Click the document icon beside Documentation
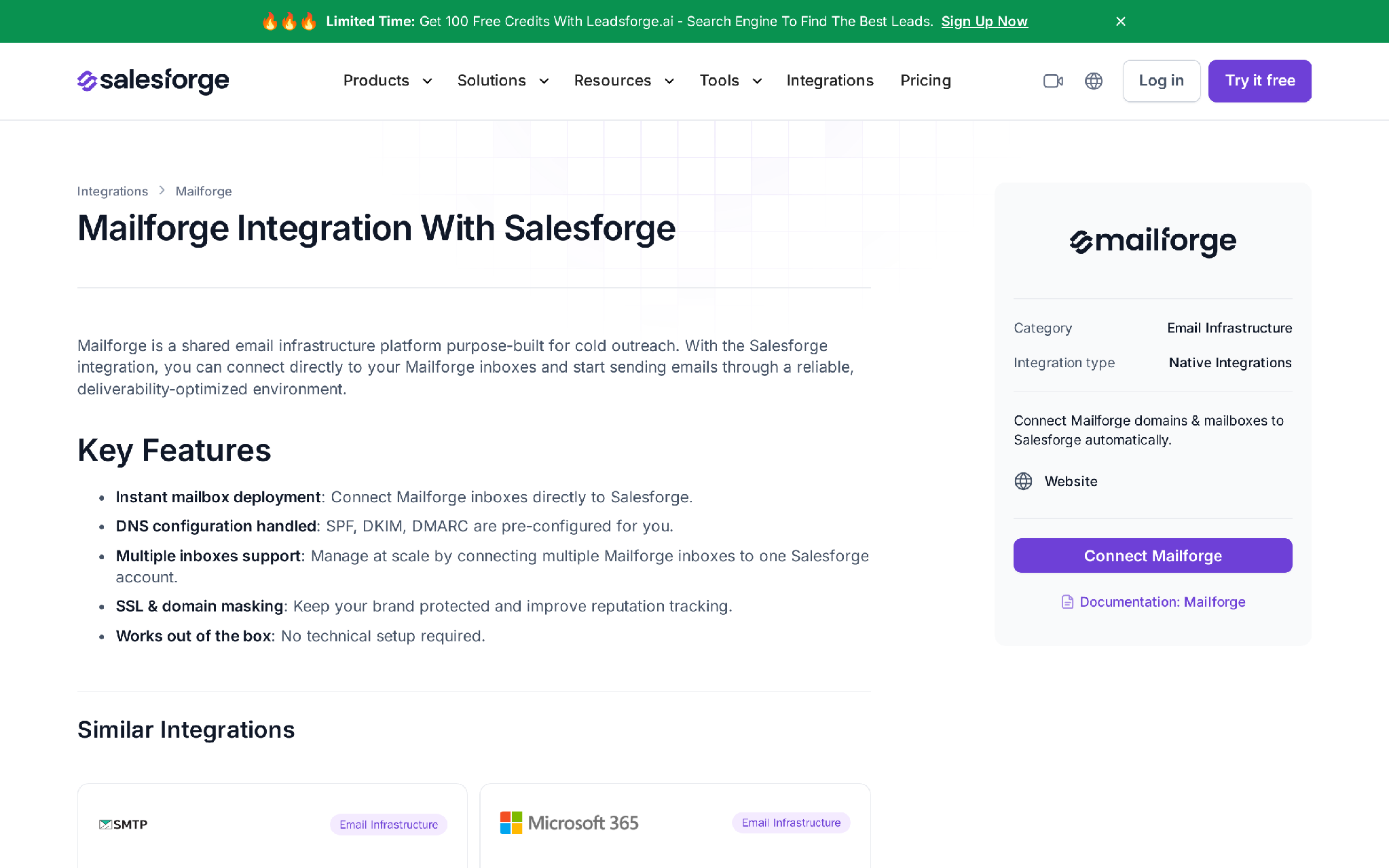The width and height of the screenshot is (1389, 868). pos(1067,602)
